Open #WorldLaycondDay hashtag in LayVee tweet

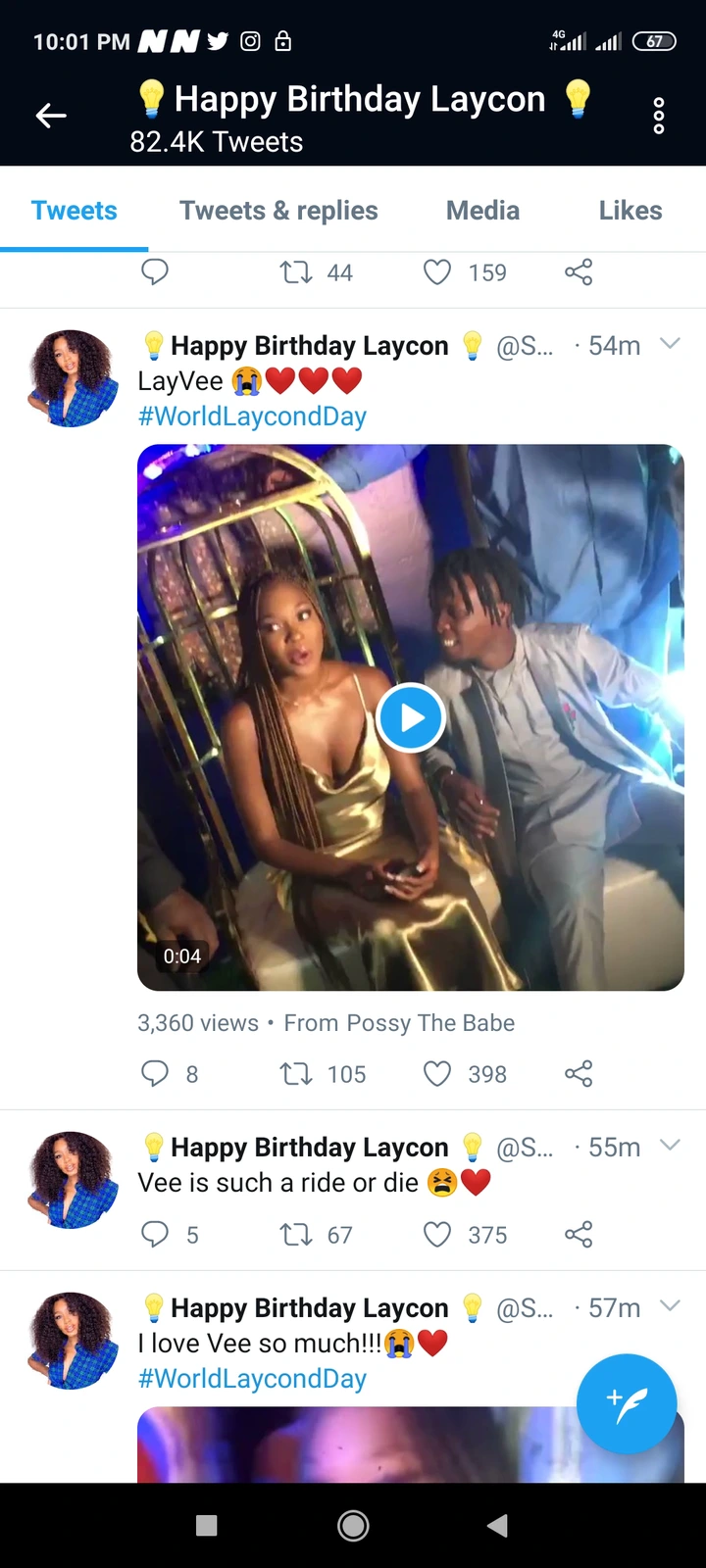pyautogui.click(x=252, y=416)
